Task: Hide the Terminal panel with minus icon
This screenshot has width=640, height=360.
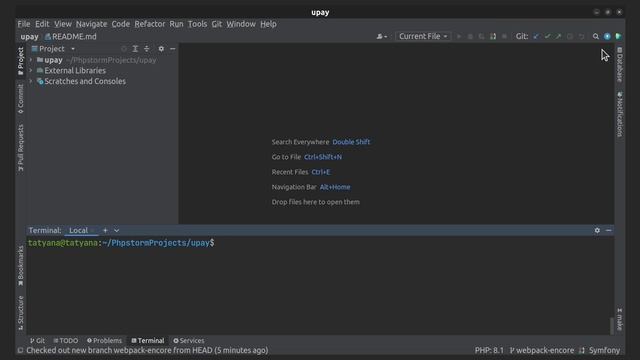Action: [609, 230]
